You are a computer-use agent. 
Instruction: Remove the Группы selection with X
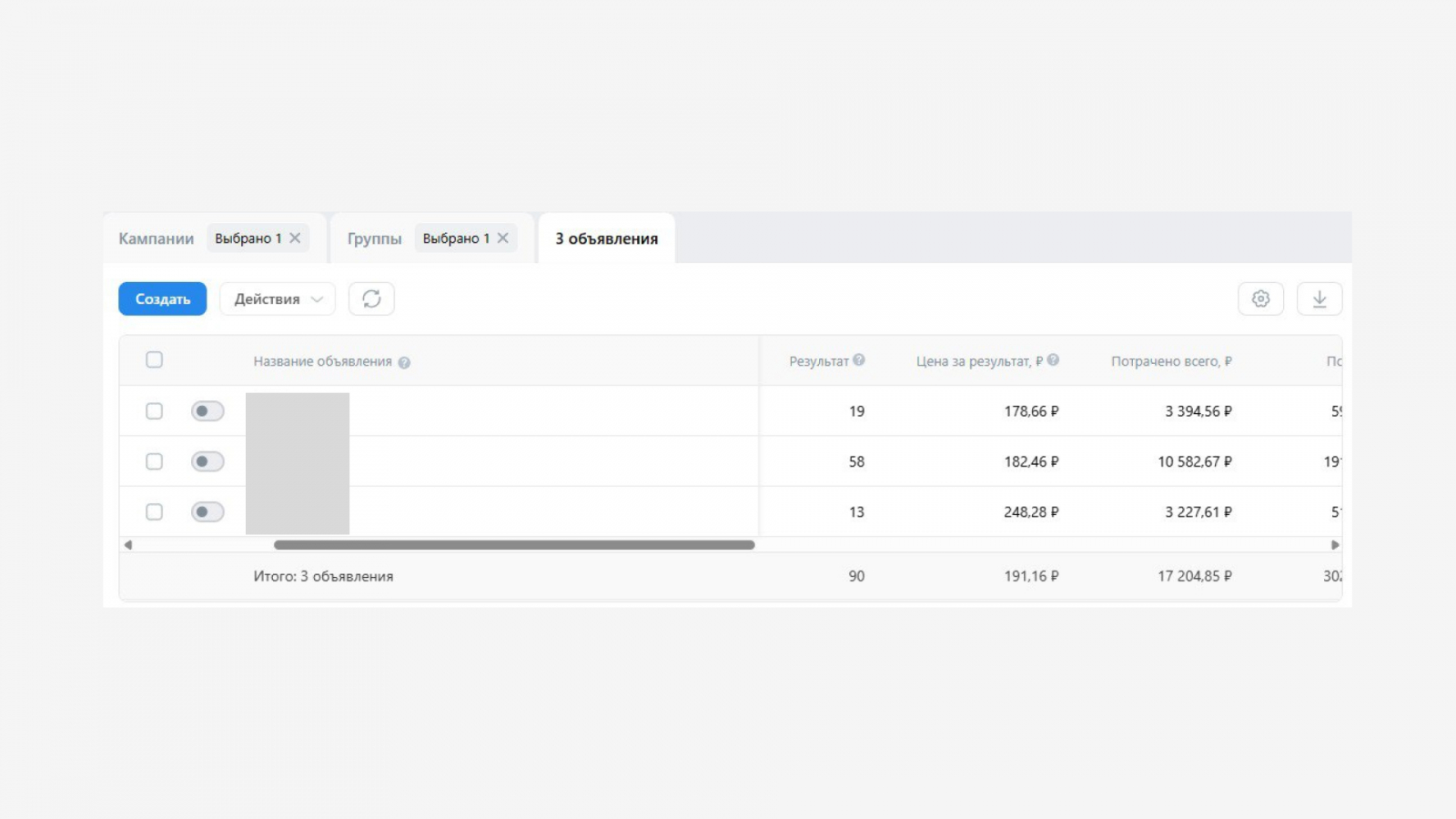coord(502,238)
